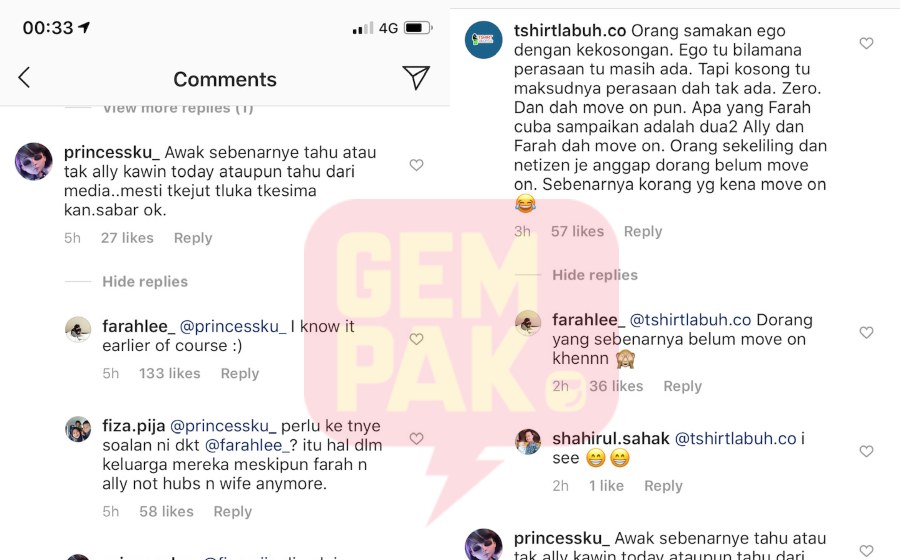Open shahirul.sahak profile avatar

point(528,442)
